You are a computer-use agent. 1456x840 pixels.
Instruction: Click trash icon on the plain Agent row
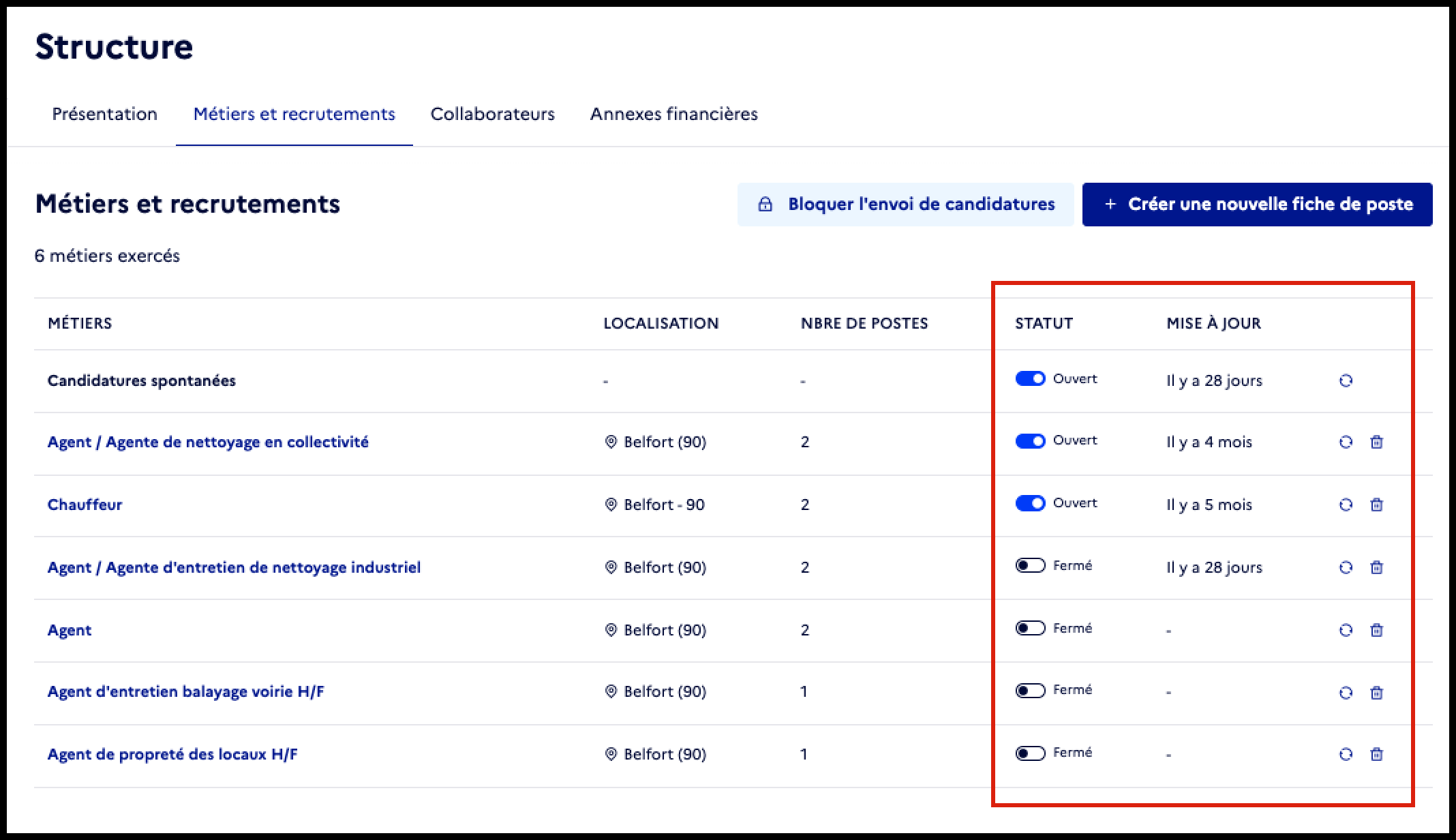coord(1376,630)
